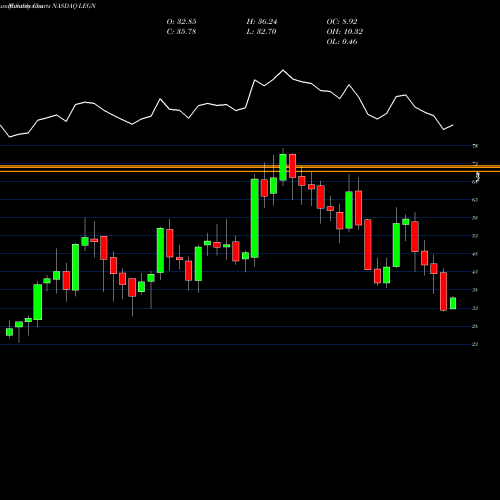Click the 'OC: 8.92' reading

[x=342, y=22]
